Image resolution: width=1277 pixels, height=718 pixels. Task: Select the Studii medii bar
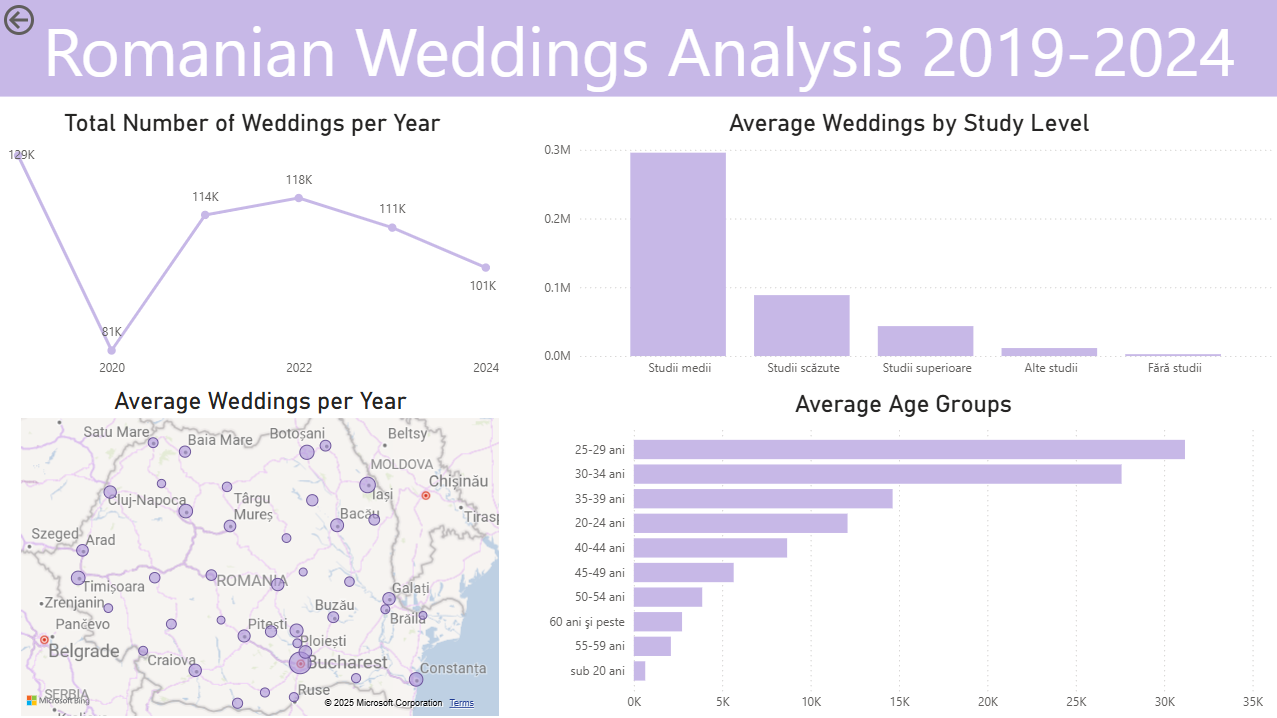click(x=677, y=254)
